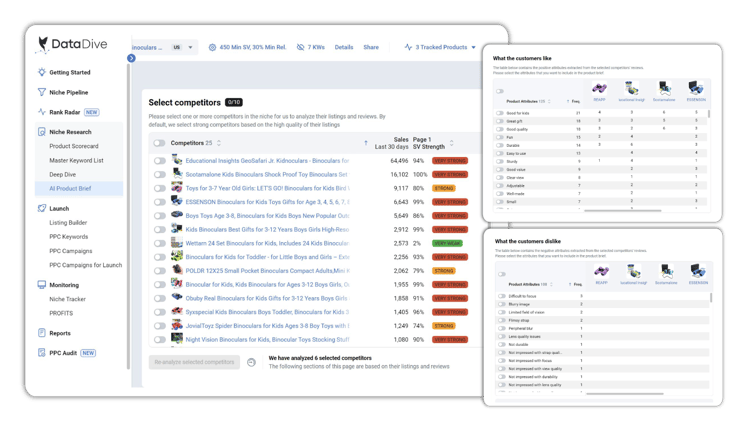Click the POLDR 12X25 product thumbnail
This screenshot has height=437, width=750.
[x=177, y=270]
